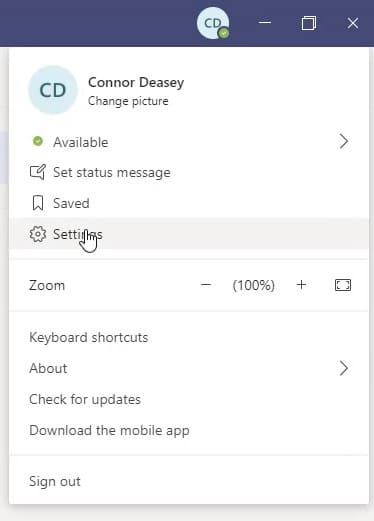Screen dimensions: 374x521
Task: Increase zoom with the plus button
Action: (301, 285)
